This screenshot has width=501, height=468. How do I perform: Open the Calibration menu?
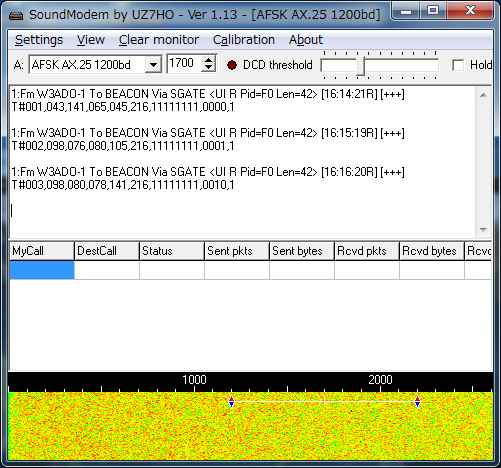coord(244,40)
